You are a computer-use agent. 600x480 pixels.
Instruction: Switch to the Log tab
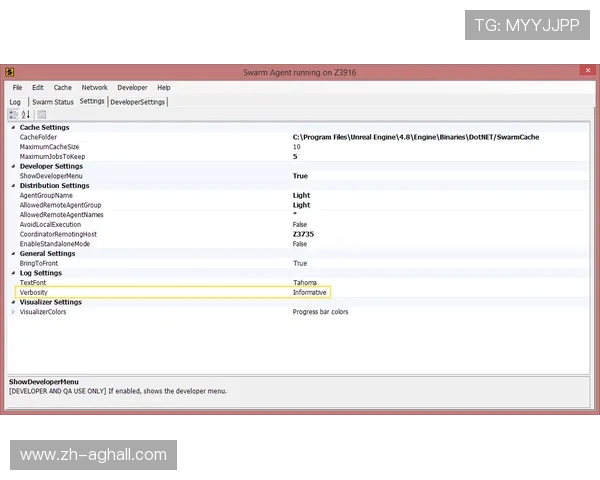point(15,102)
